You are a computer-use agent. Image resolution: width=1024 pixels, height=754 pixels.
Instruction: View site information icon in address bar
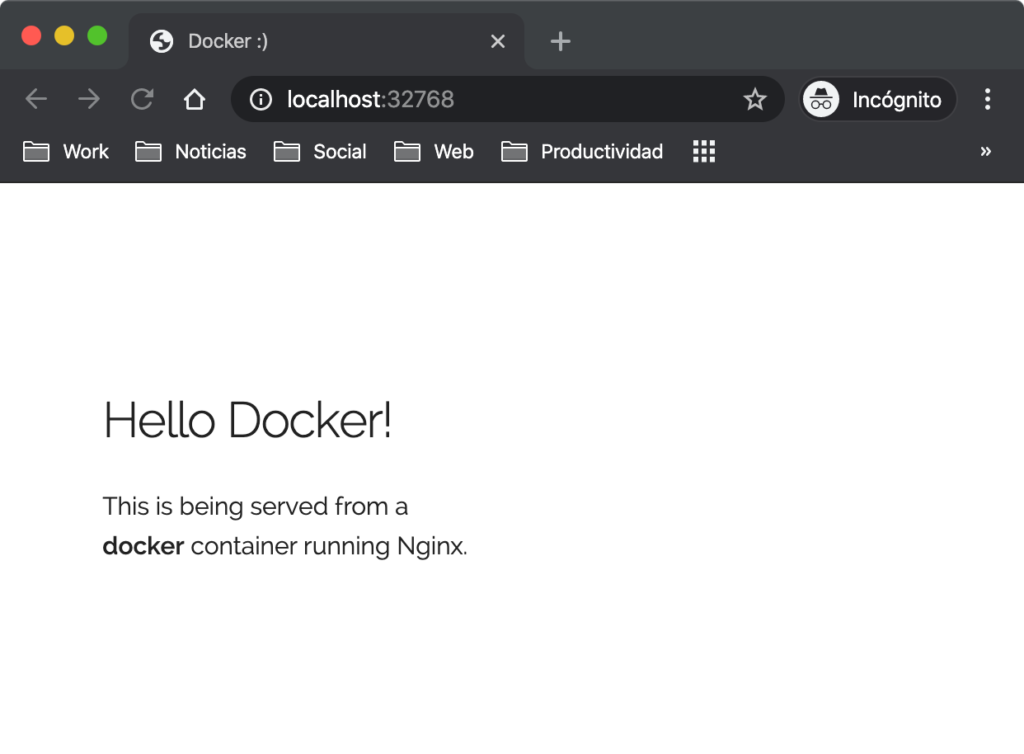[x=260, y=100]
